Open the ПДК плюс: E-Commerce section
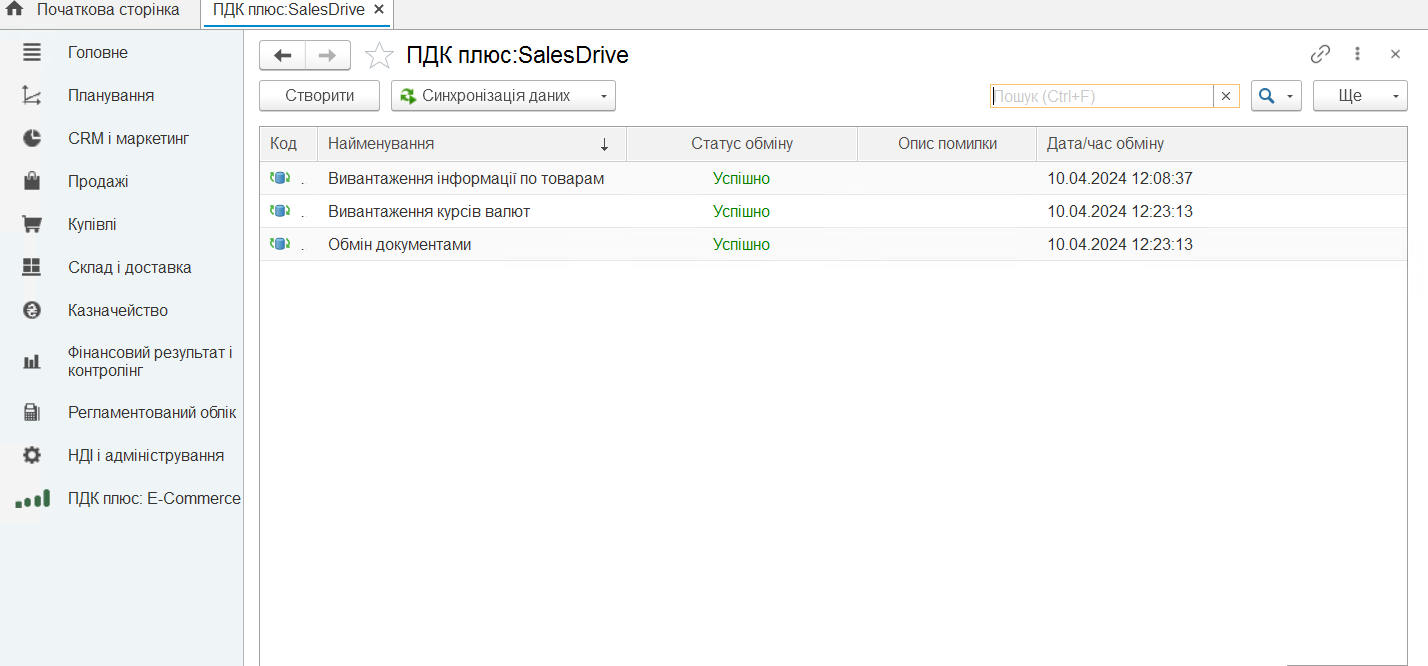Screen dimensions: 1428x666 (x=154, y=498)
